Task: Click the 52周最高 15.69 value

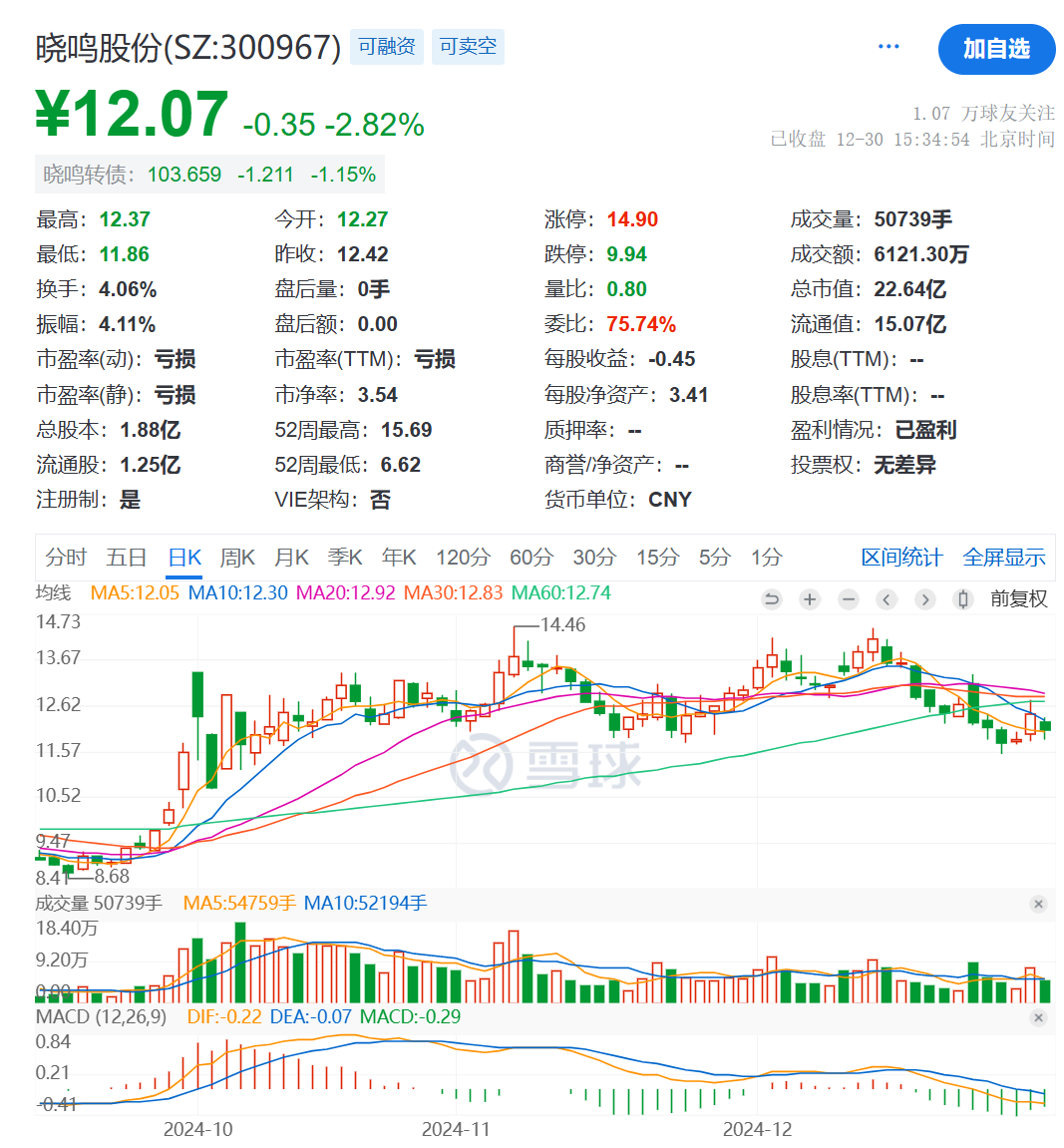Action: pos(406,430)
